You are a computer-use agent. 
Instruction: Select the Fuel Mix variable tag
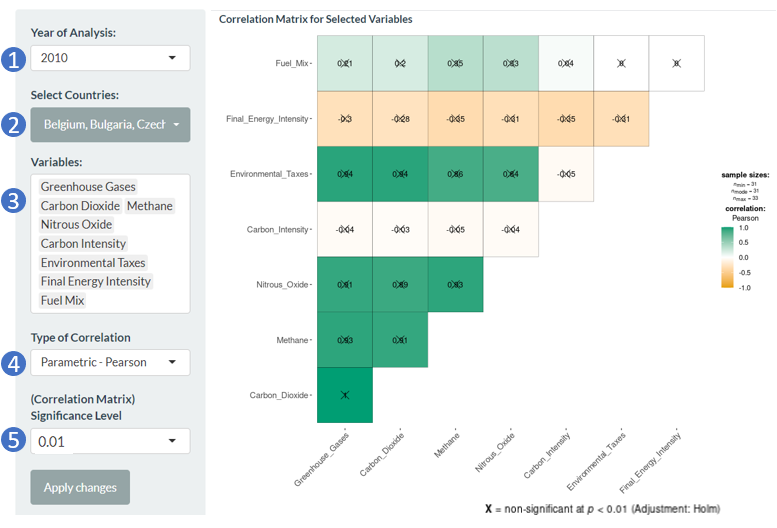62,300
